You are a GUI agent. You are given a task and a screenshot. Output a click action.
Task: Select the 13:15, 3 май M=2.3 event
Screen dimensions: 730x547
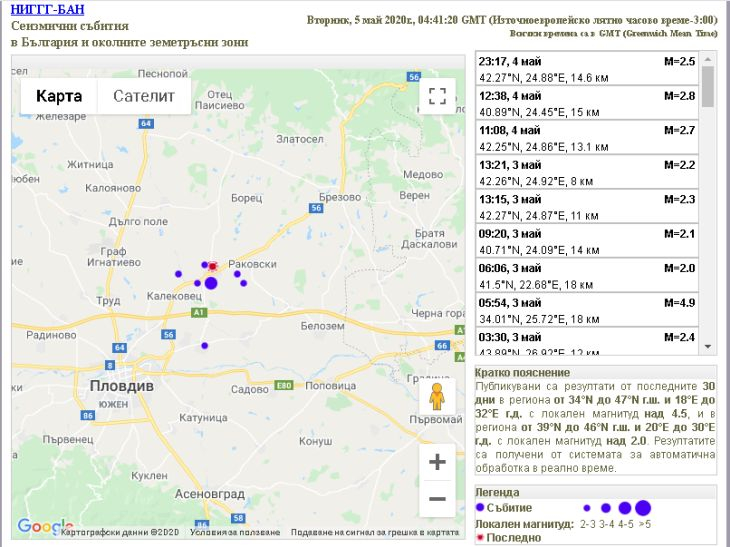pos(587,207)
